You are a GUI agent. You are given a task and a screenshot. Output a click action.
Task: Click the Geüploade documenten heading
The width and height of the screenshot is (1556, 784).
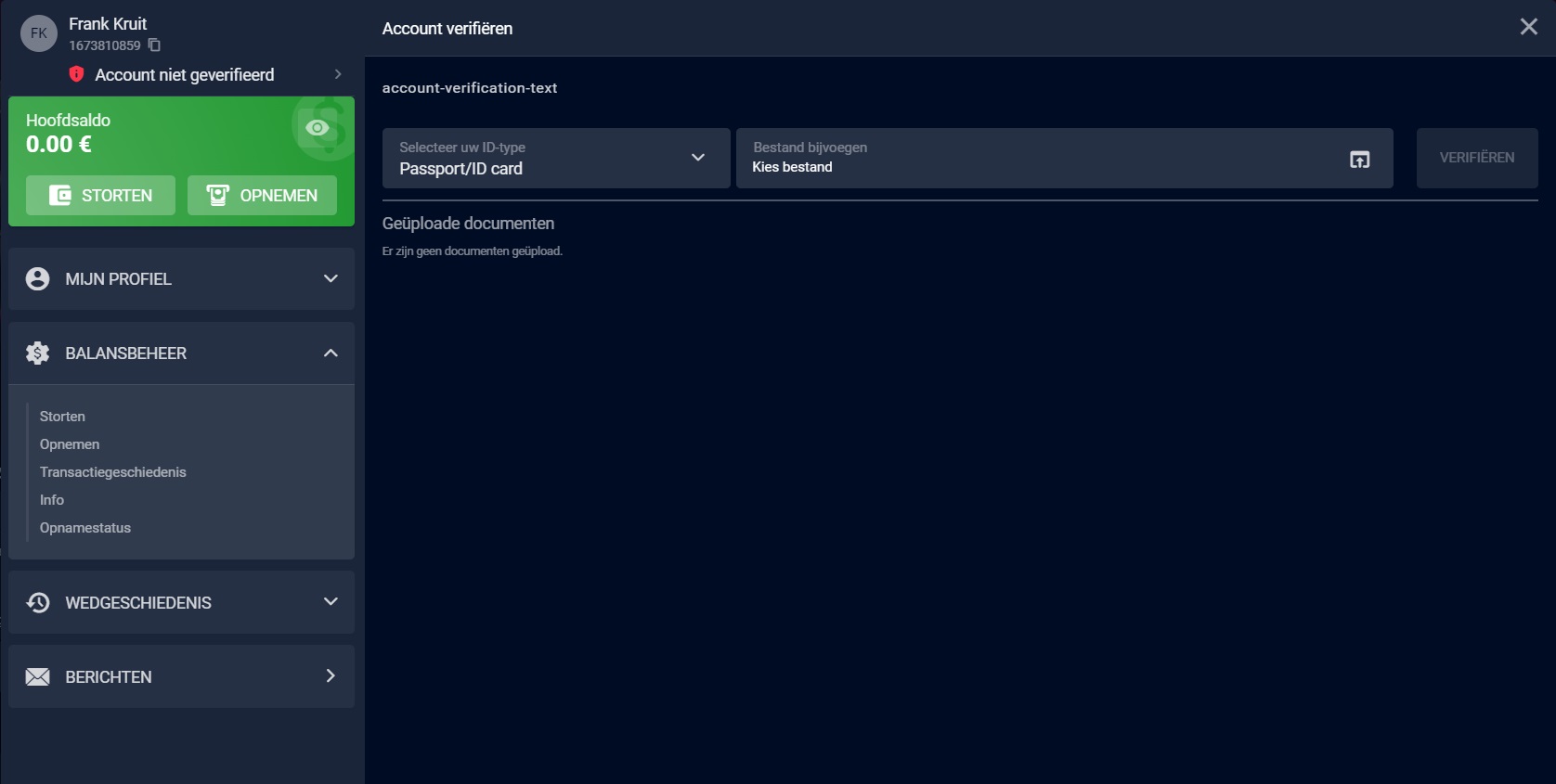click(x=468, y=224)
